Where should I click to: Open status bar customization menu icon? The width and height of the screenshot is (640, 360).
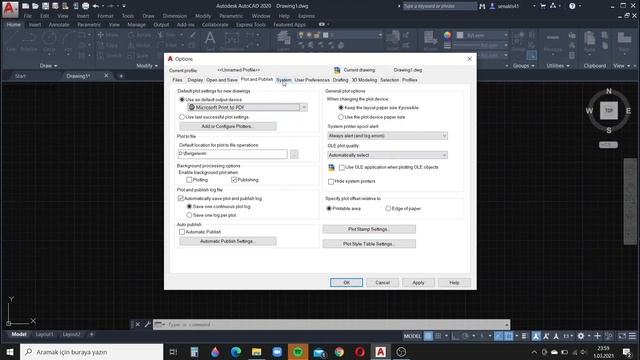pyautogui.click(x=632, y=336)
